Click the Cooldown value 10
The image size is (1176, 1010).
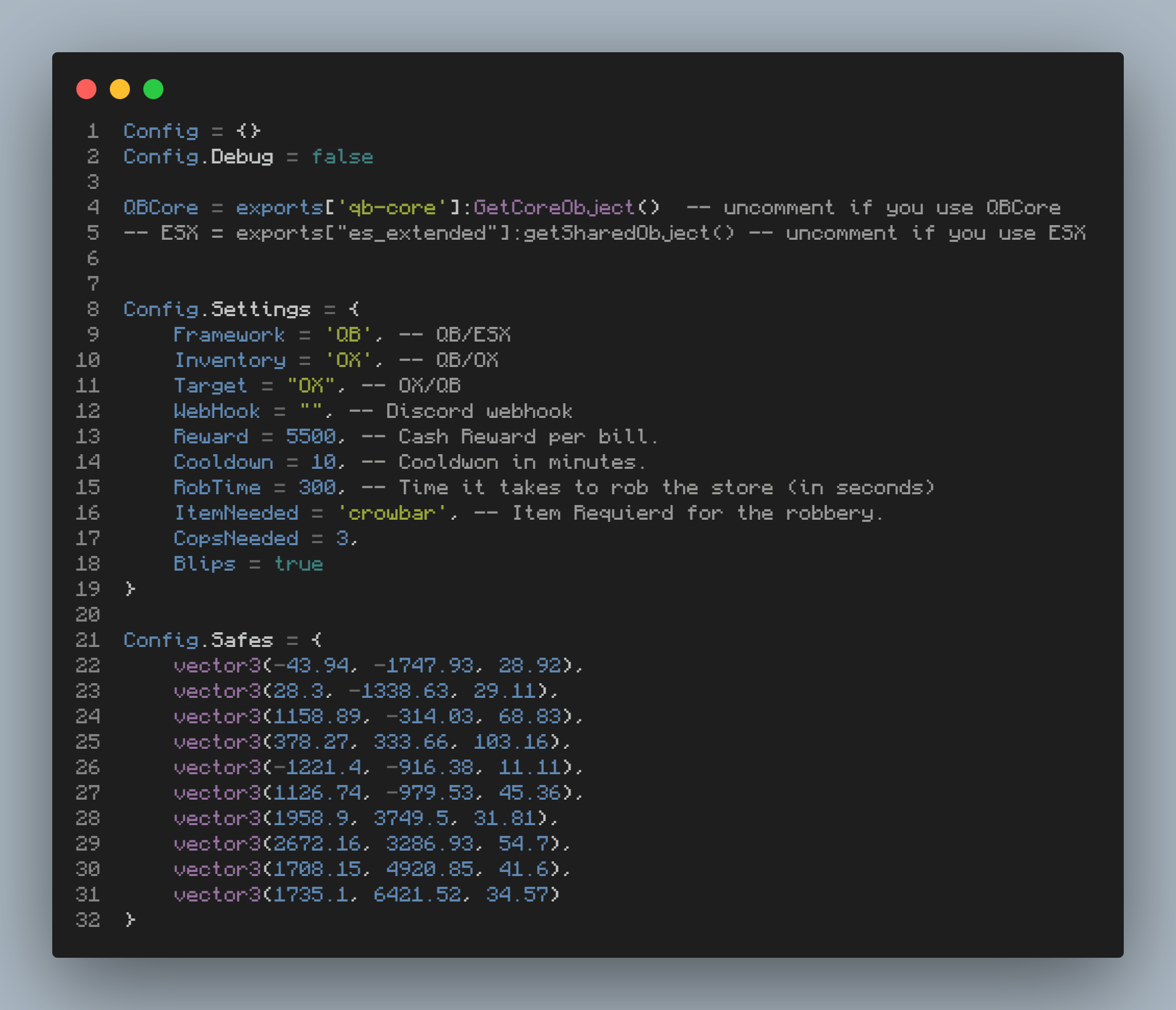(x=323, y=462)
